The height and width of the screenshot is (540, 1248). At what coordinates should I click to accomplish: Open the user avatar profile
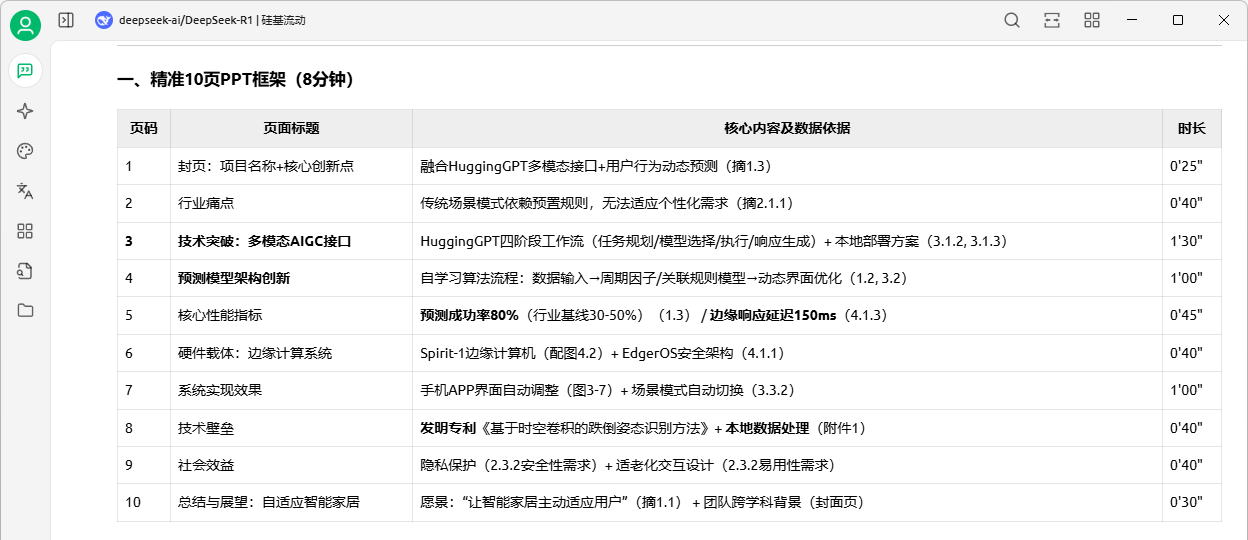coord(26,25)
